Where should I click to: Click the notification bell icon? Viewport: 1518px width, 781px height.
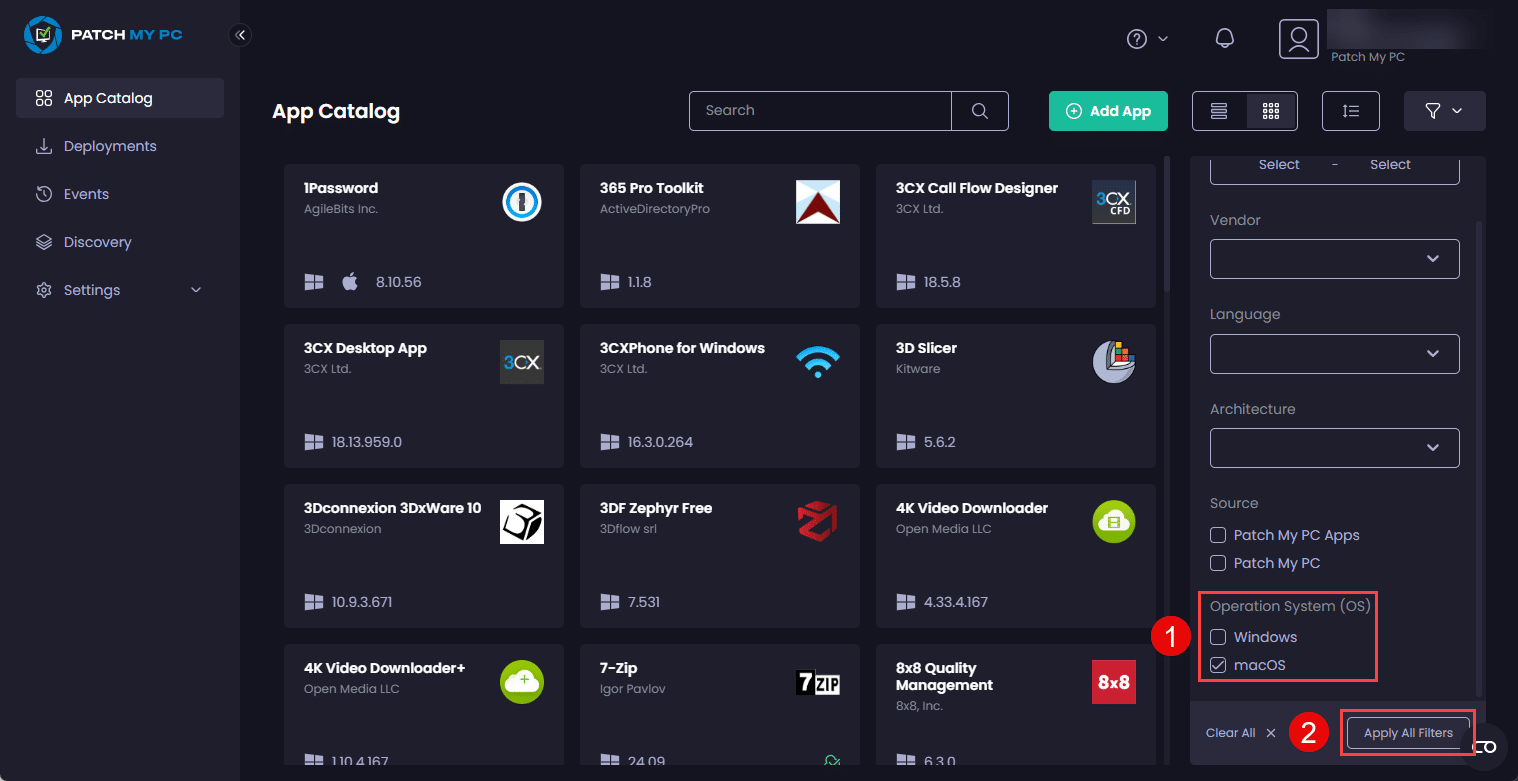click(1224, 38)
